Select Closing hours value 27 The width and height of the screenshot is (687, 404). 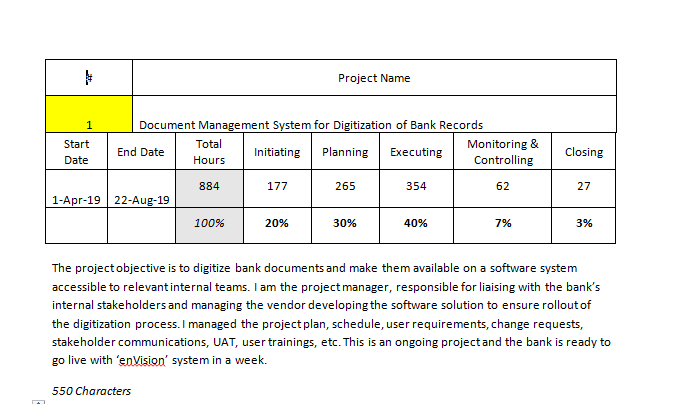(584, 186)
